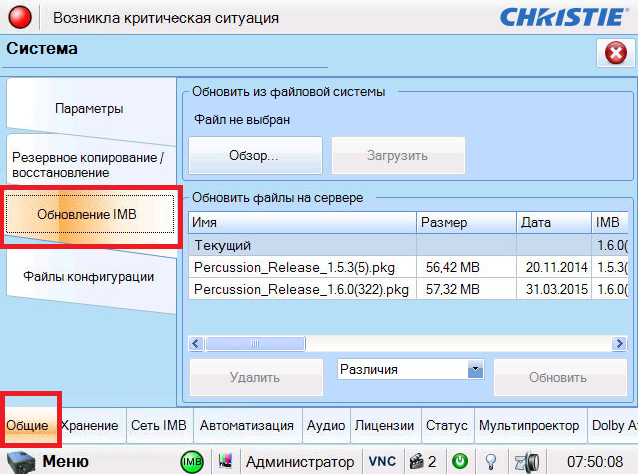
Task: Open the Сеть IMB tab
Action: click(x=159, y=426)
